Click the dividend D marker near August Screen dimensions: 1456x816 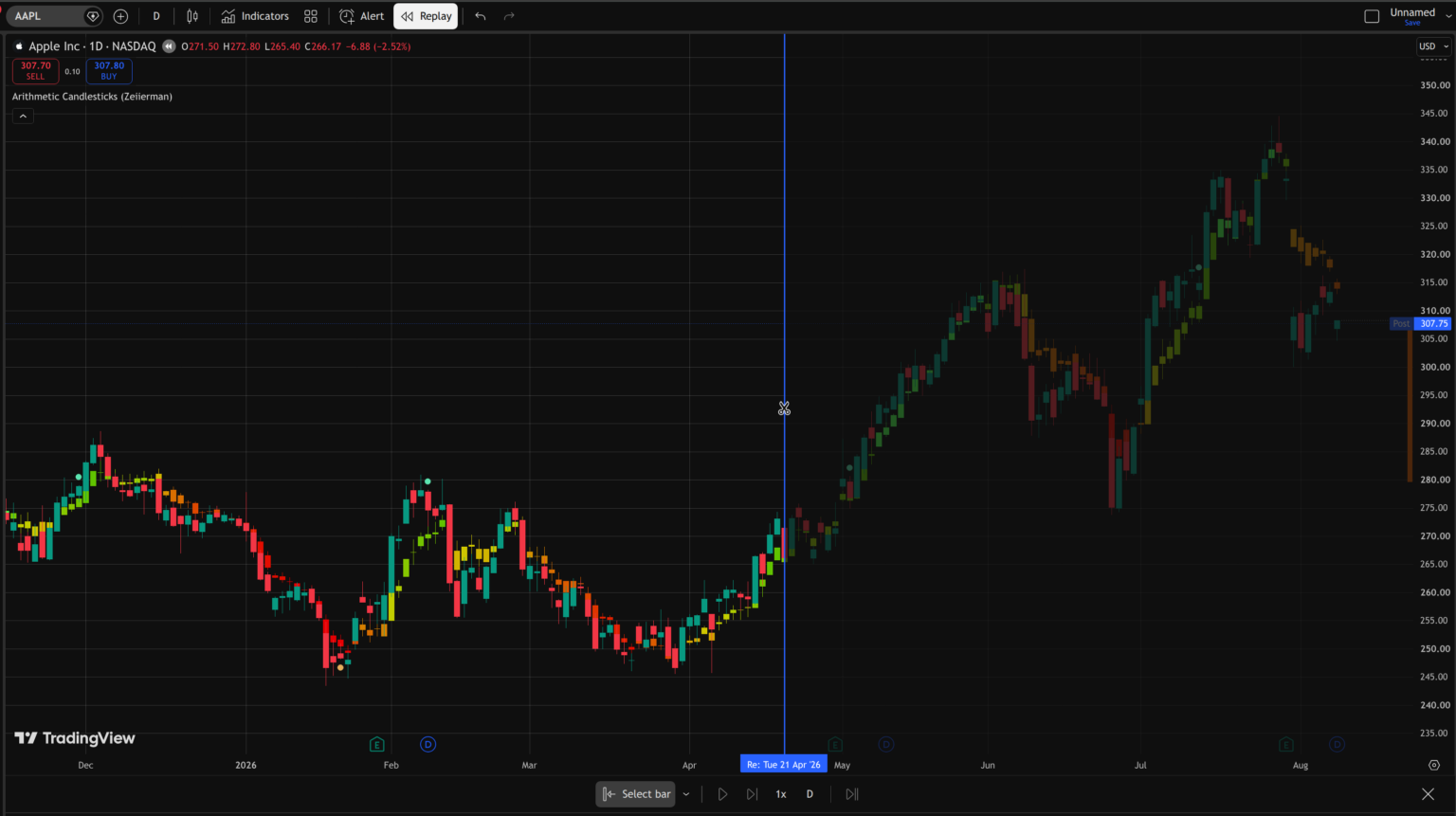(x=1337, y=744)
